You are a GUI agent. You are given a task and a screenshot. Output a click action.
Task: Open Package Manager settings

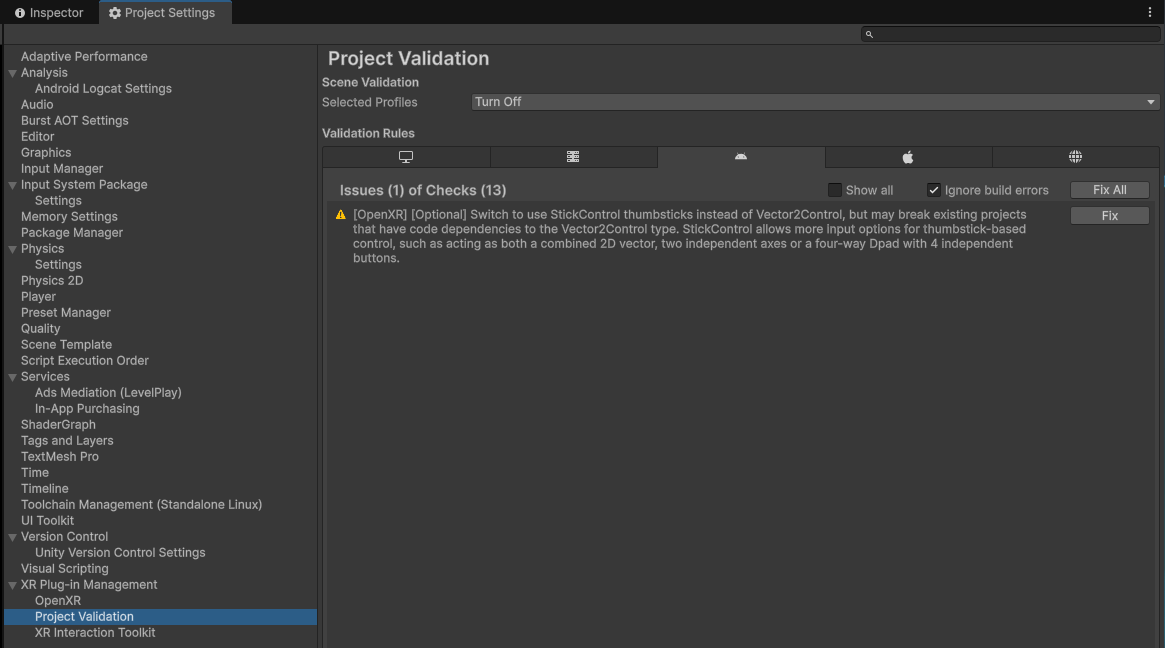click(72, 233)
